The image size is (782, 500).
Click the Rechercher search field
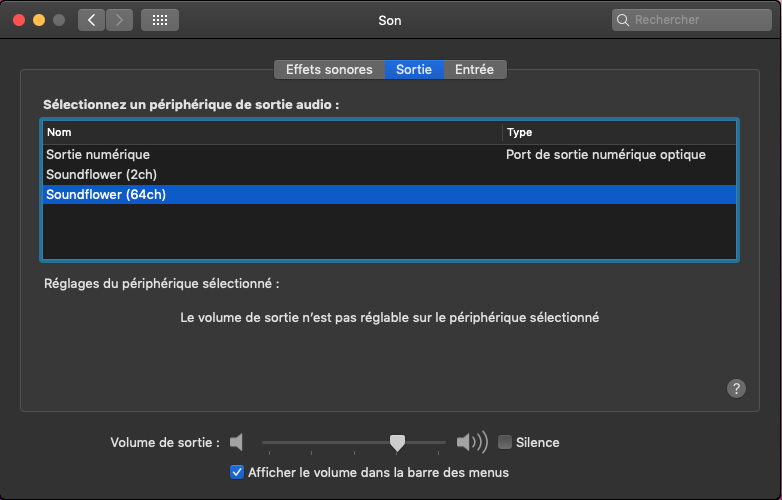695,20
